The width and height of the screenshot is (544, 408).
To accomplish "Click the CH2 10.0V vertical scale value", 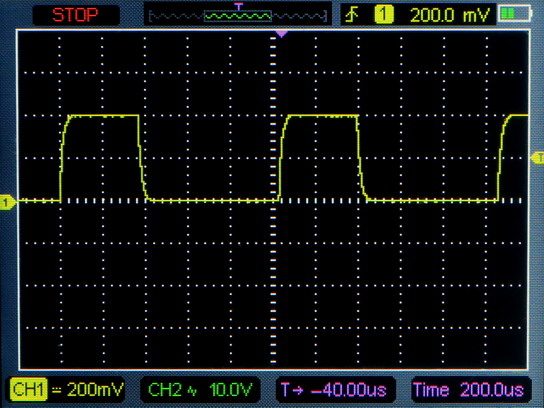I will 230,390.
